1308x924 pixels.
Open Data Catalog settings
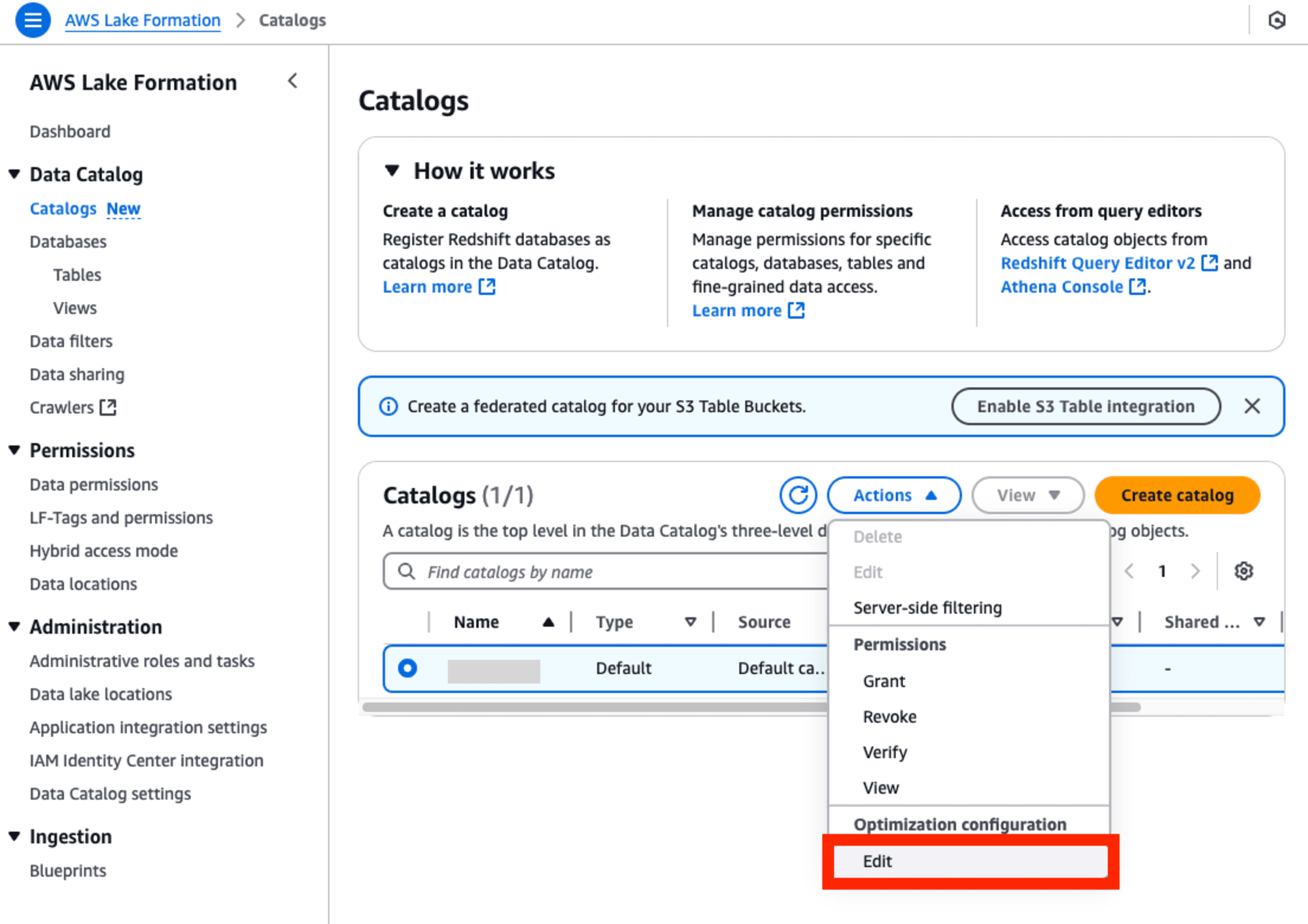pyautogui.click(x=110, y=793)
